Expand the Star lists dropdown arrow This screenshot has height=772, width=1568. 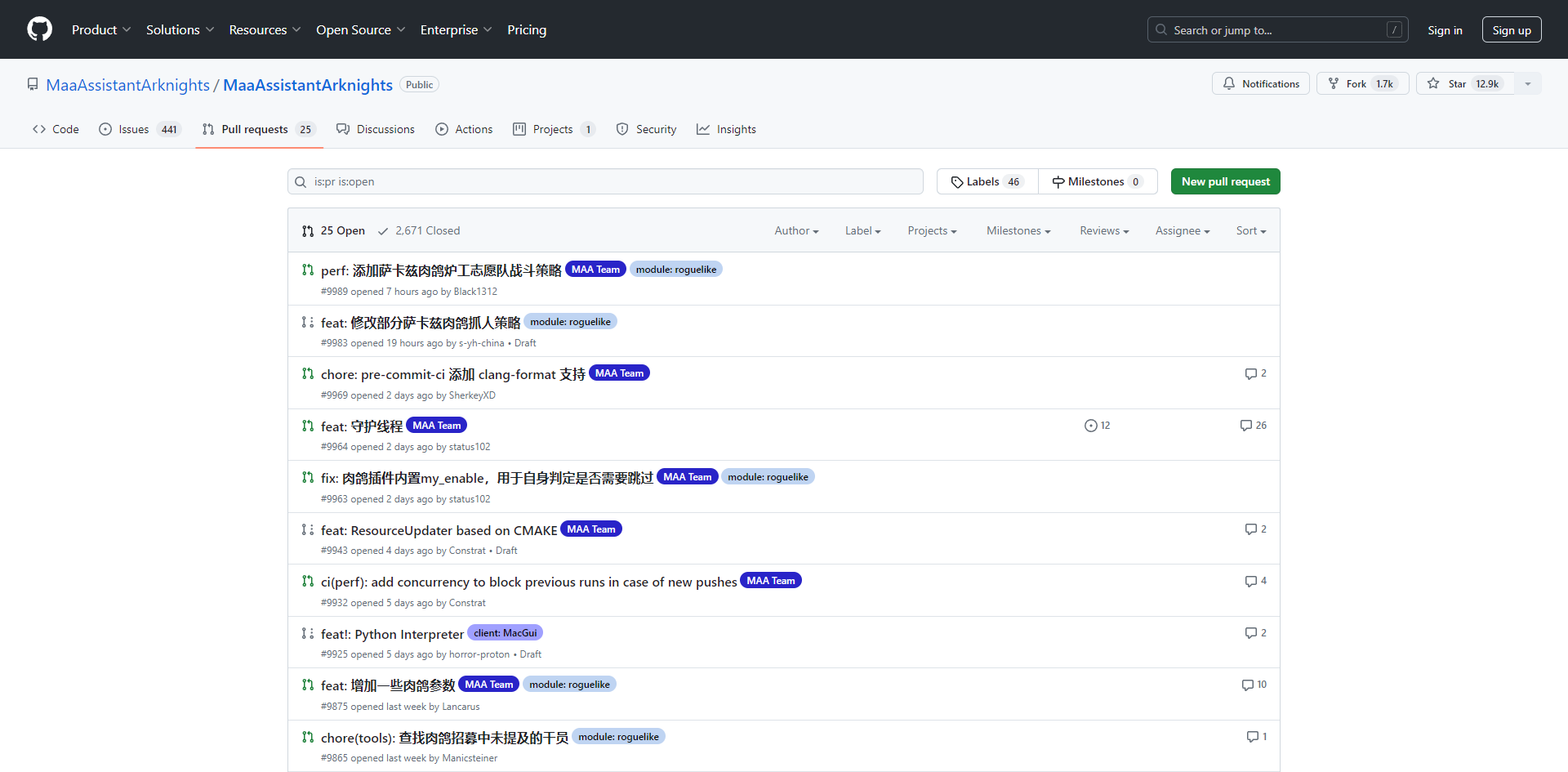(1528, 83)
